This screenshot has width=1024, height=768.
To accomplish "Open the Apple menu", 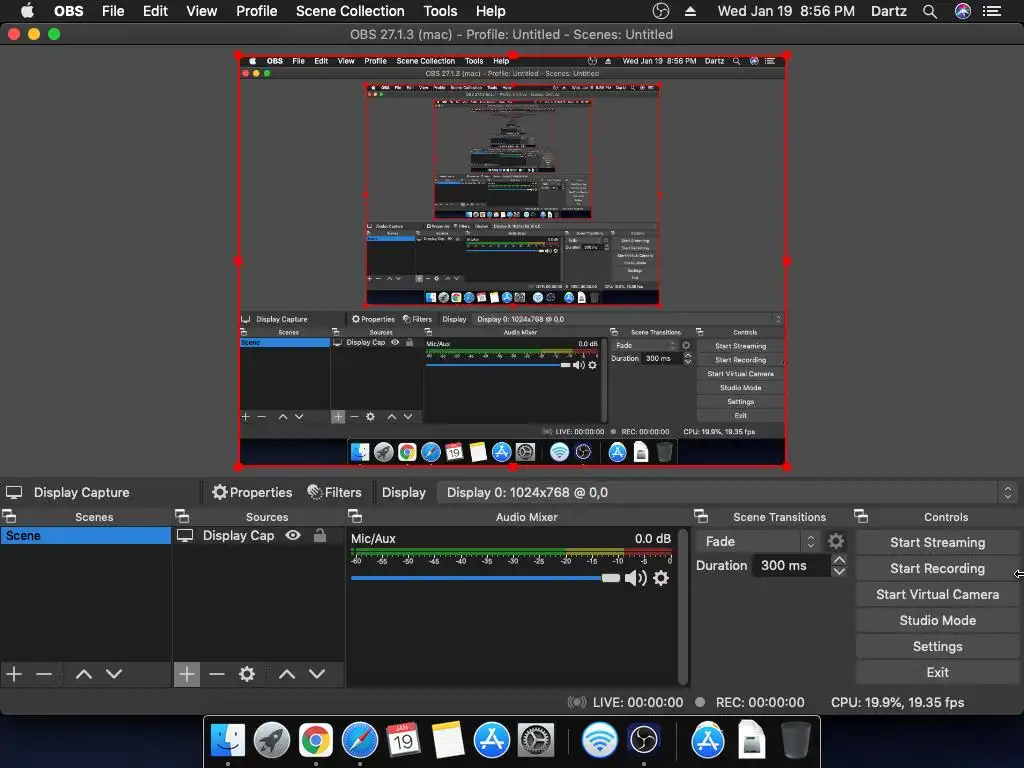I will [x=27, y=11].
